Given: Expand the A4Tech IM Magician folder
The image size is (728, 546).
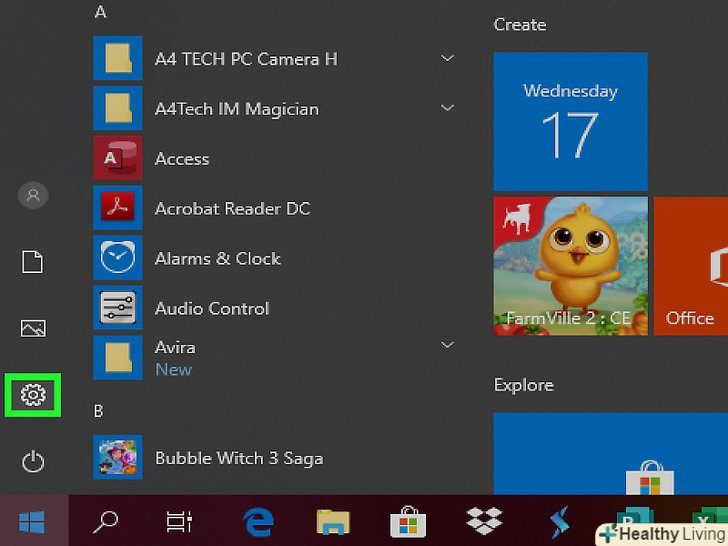Looking at the screenshot, I should coord(448,109).
